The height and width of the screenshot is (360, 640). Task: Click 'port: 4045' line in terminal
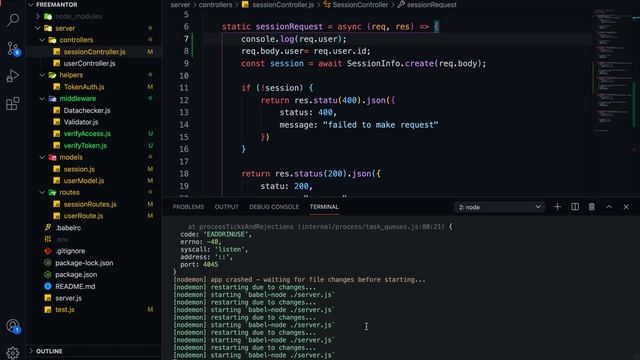[199, 264]
